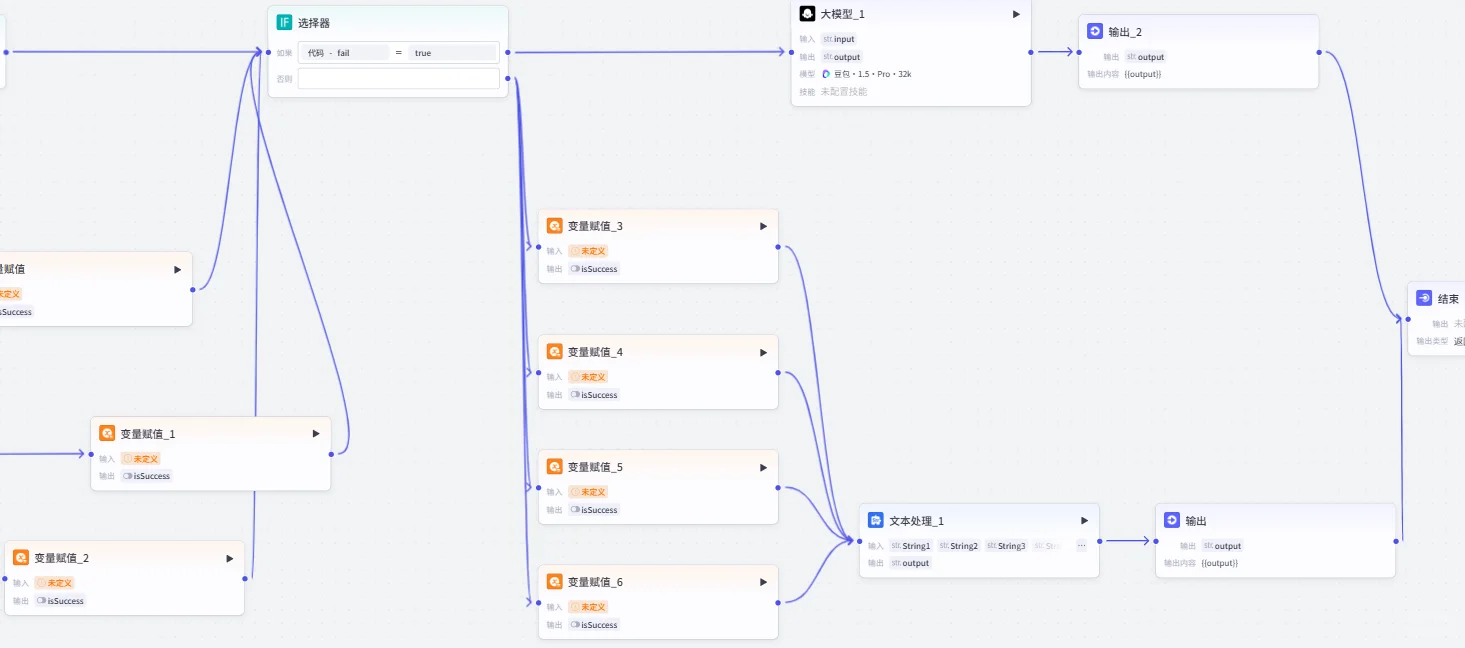Click the 结束 node icon

click(x=1424, y=298)
